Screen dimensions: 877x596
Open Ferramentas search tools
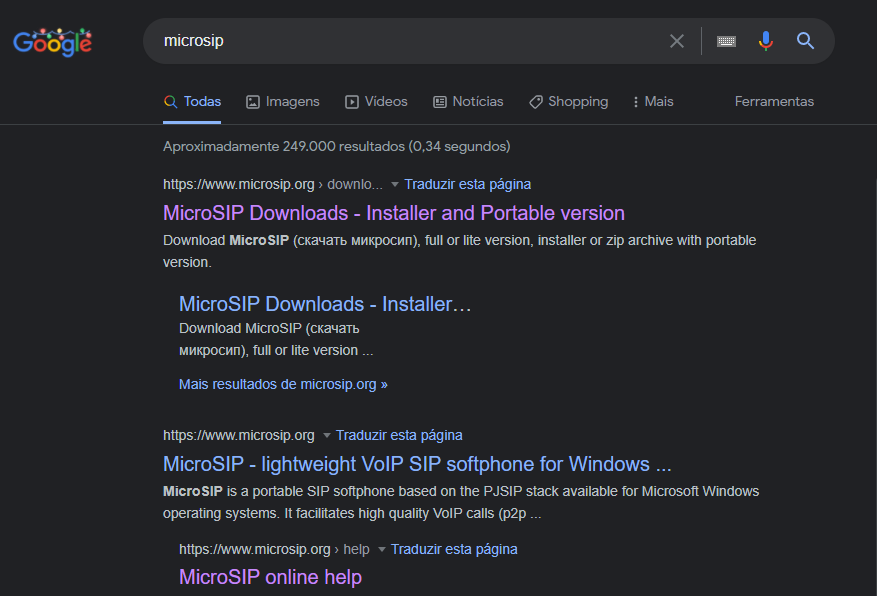tap(774, 102)
